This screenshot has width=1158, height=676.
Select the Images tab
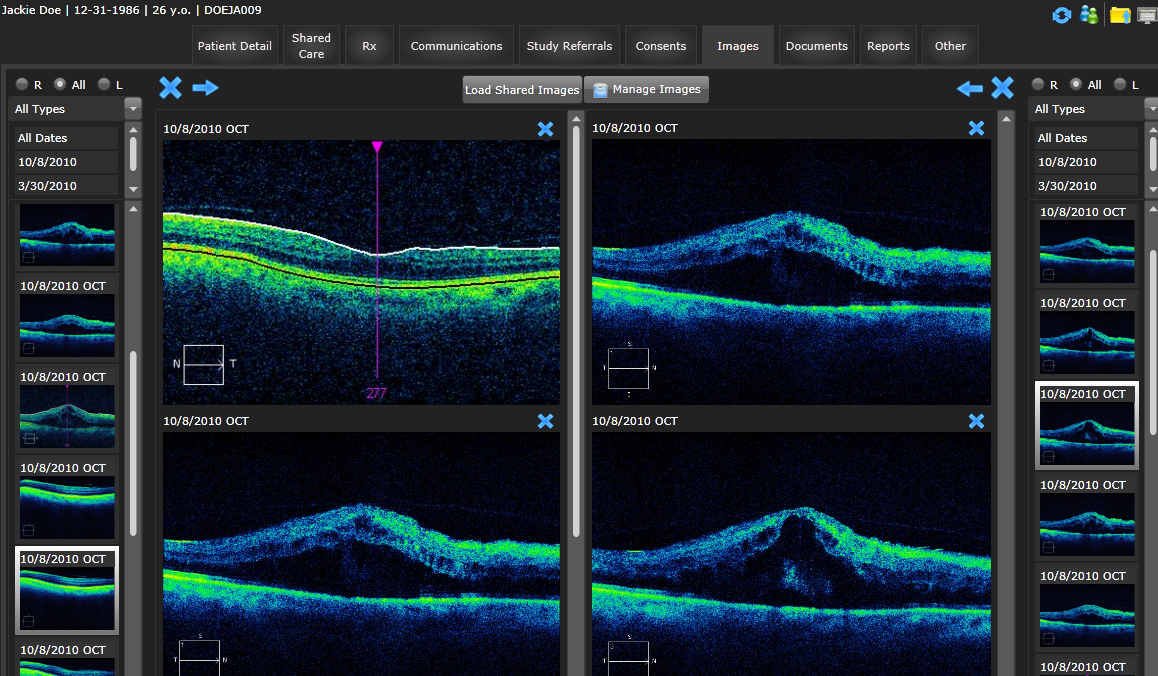tap(738, 46)
